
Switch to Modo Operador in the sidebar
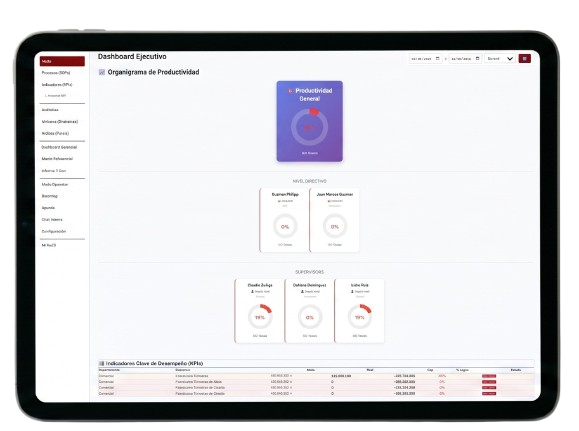tap(55, 184)
